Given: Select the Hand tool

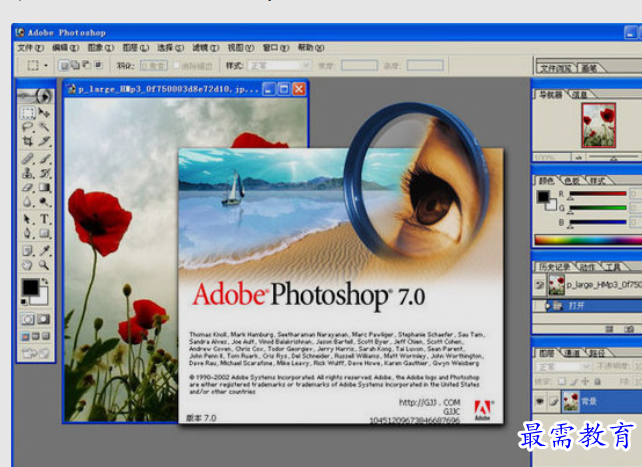Looking at the screenshot, I should click(27, 265).
